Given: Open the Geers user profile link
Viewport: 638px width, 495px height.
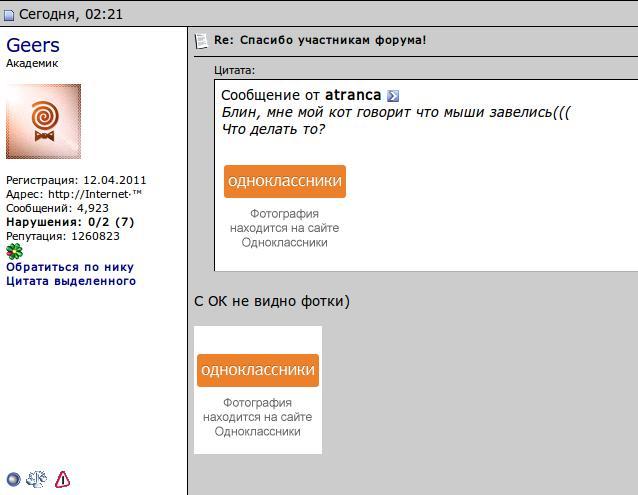Looking at the screenshot, I should click(x=33, y=45).
